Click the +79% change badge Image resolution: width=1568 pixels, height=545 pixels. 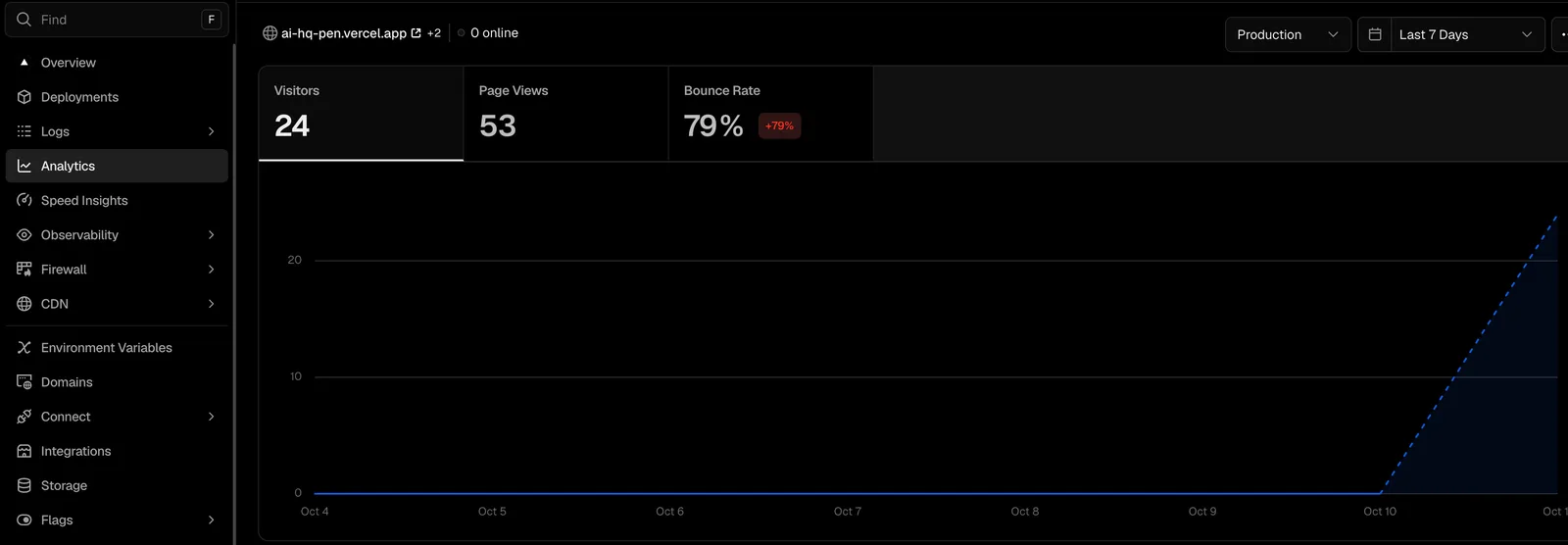click(780, 125)
